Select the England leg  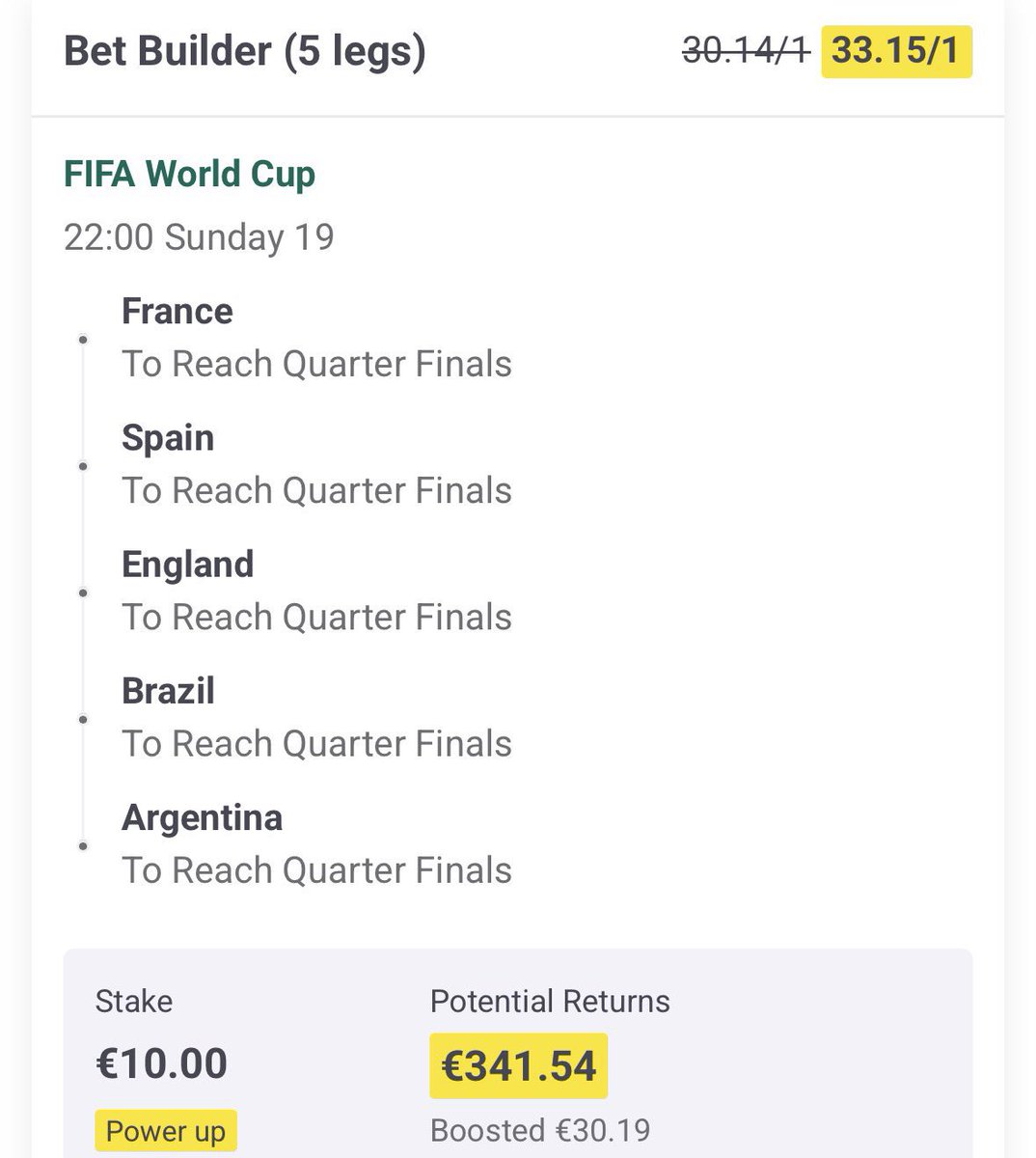(x=316, y=591)
